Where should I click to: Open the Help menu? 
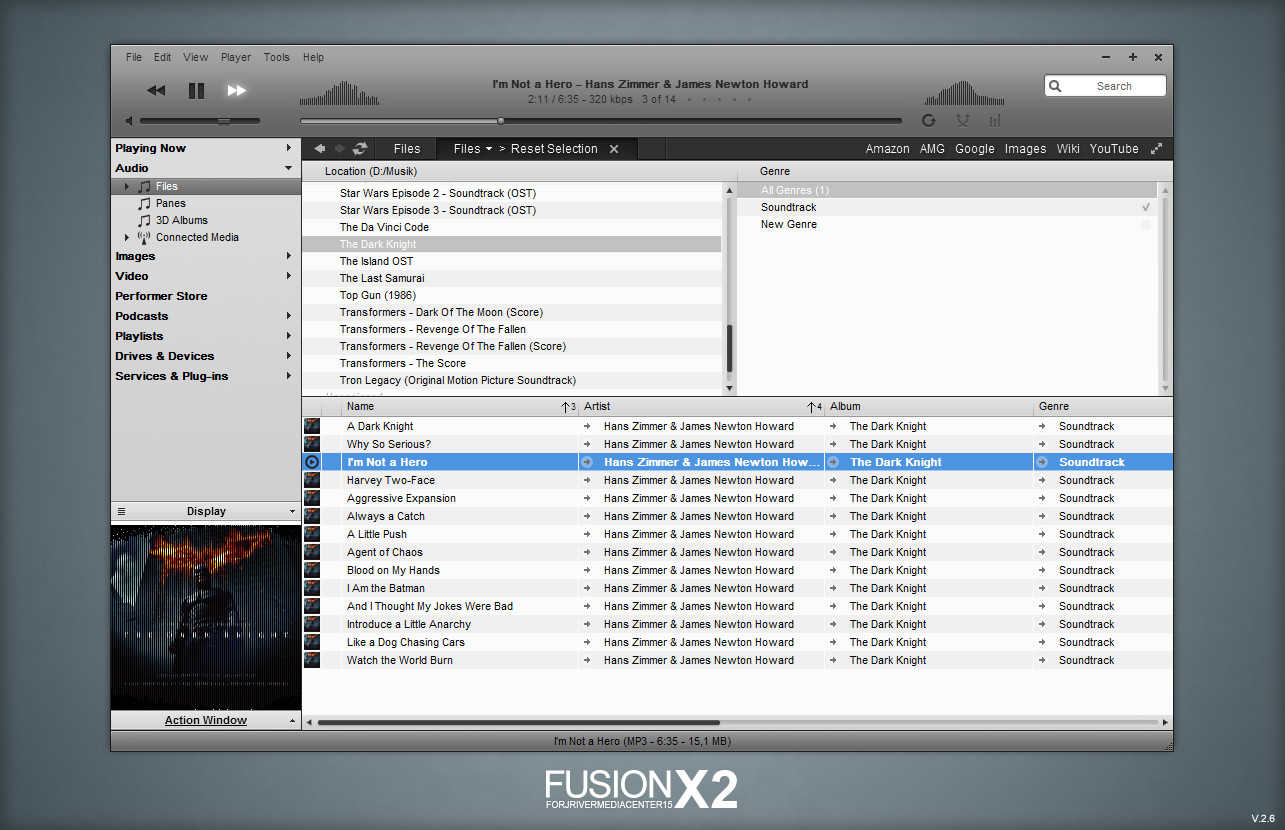(313, 57)
